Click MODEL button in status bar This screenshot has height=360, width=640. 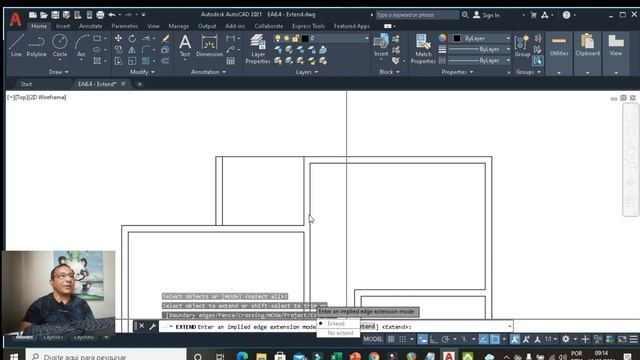[373, 339]
